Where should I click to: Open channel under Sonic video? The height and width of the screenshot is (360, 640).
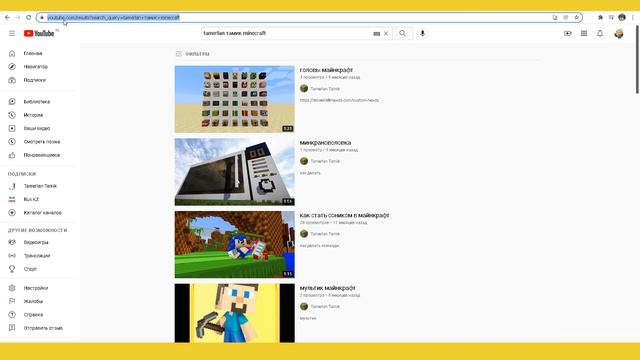325,234
